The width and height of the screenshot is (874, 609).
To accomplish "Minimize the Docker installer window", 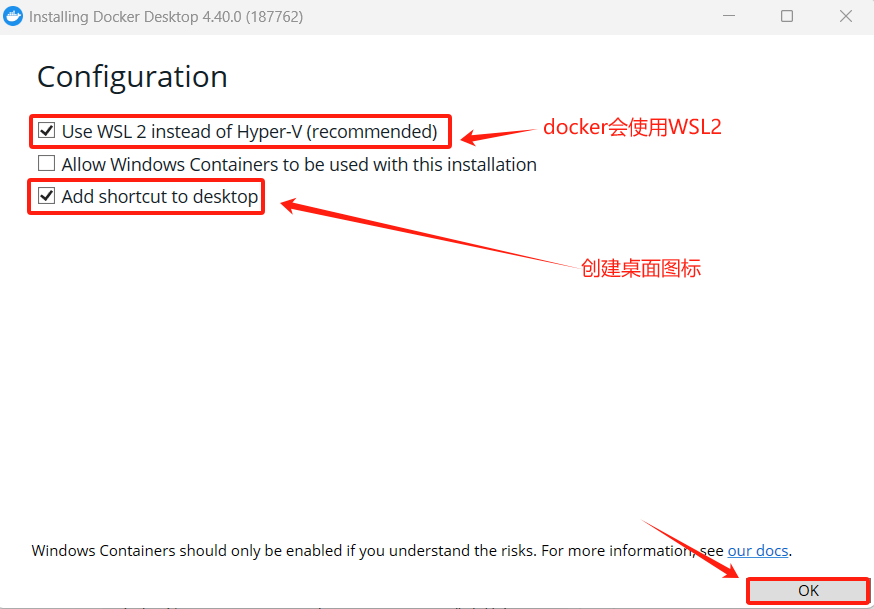I will pos(729,16).
